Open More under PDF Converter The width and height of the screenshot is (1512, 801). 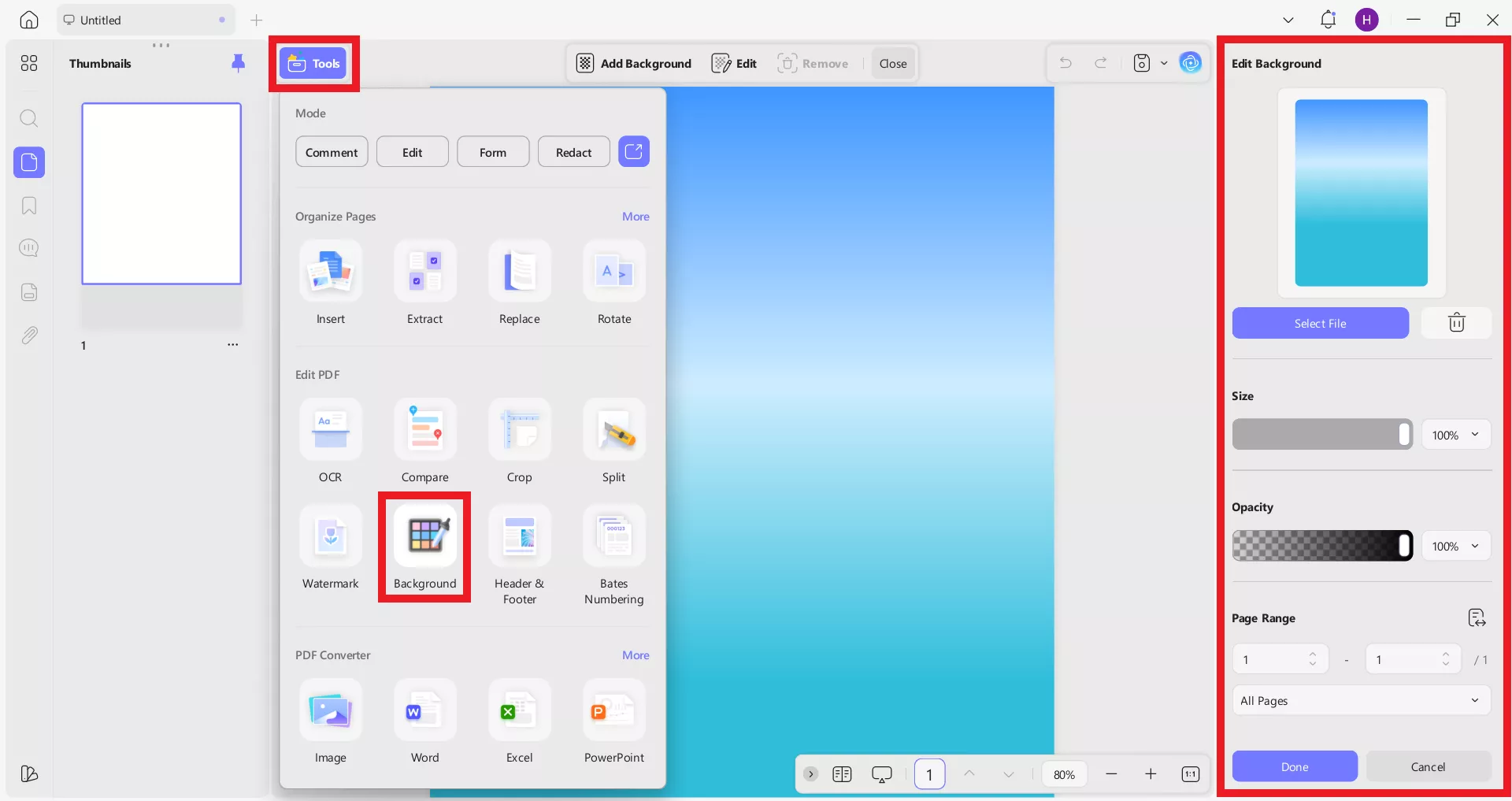click(x=636, y=655)
